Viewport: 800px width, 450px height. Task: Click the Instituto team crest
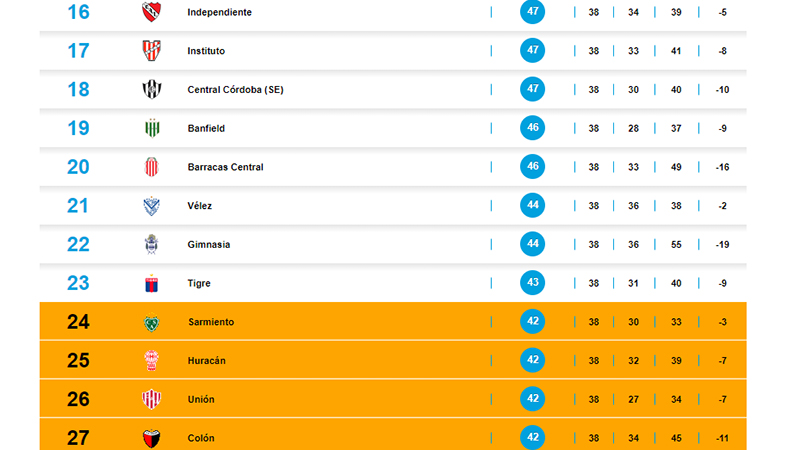point(152,50)
